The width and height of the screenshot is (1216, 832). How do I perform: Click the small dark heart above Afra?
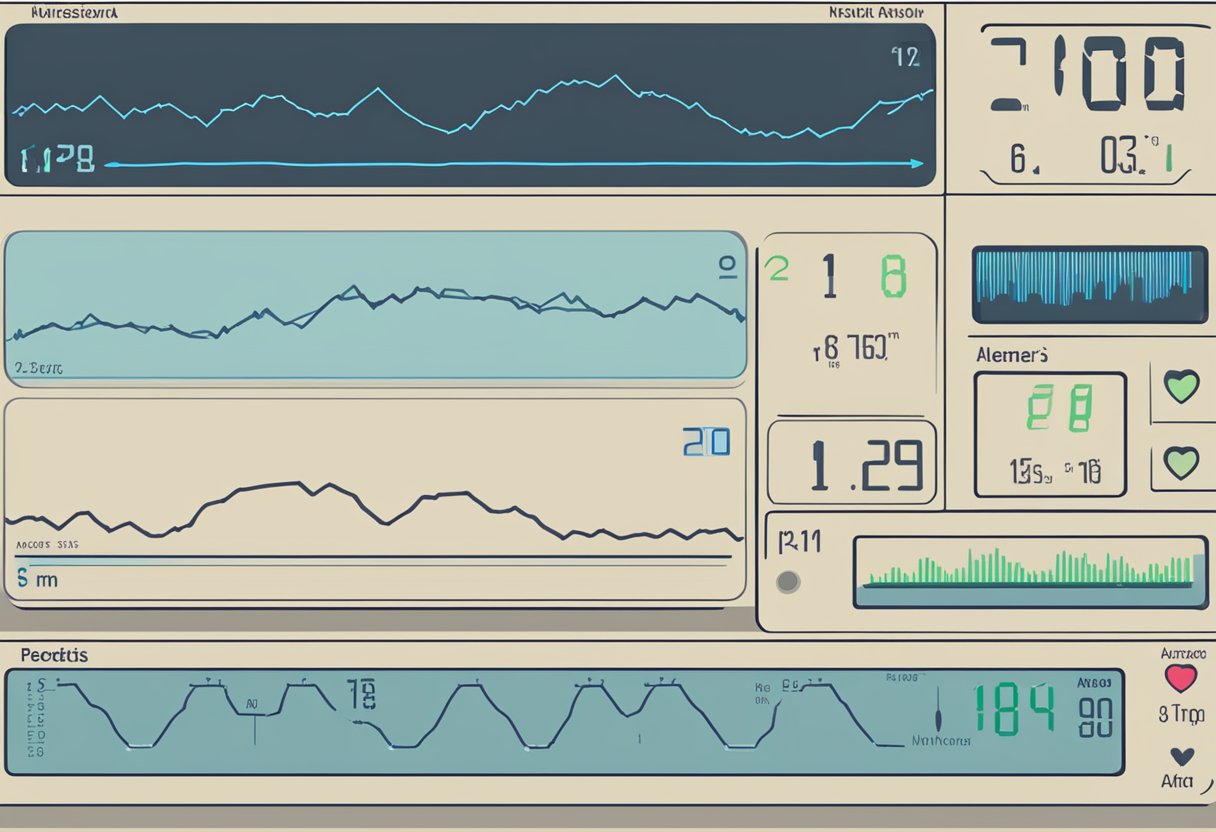[1181, 757]
